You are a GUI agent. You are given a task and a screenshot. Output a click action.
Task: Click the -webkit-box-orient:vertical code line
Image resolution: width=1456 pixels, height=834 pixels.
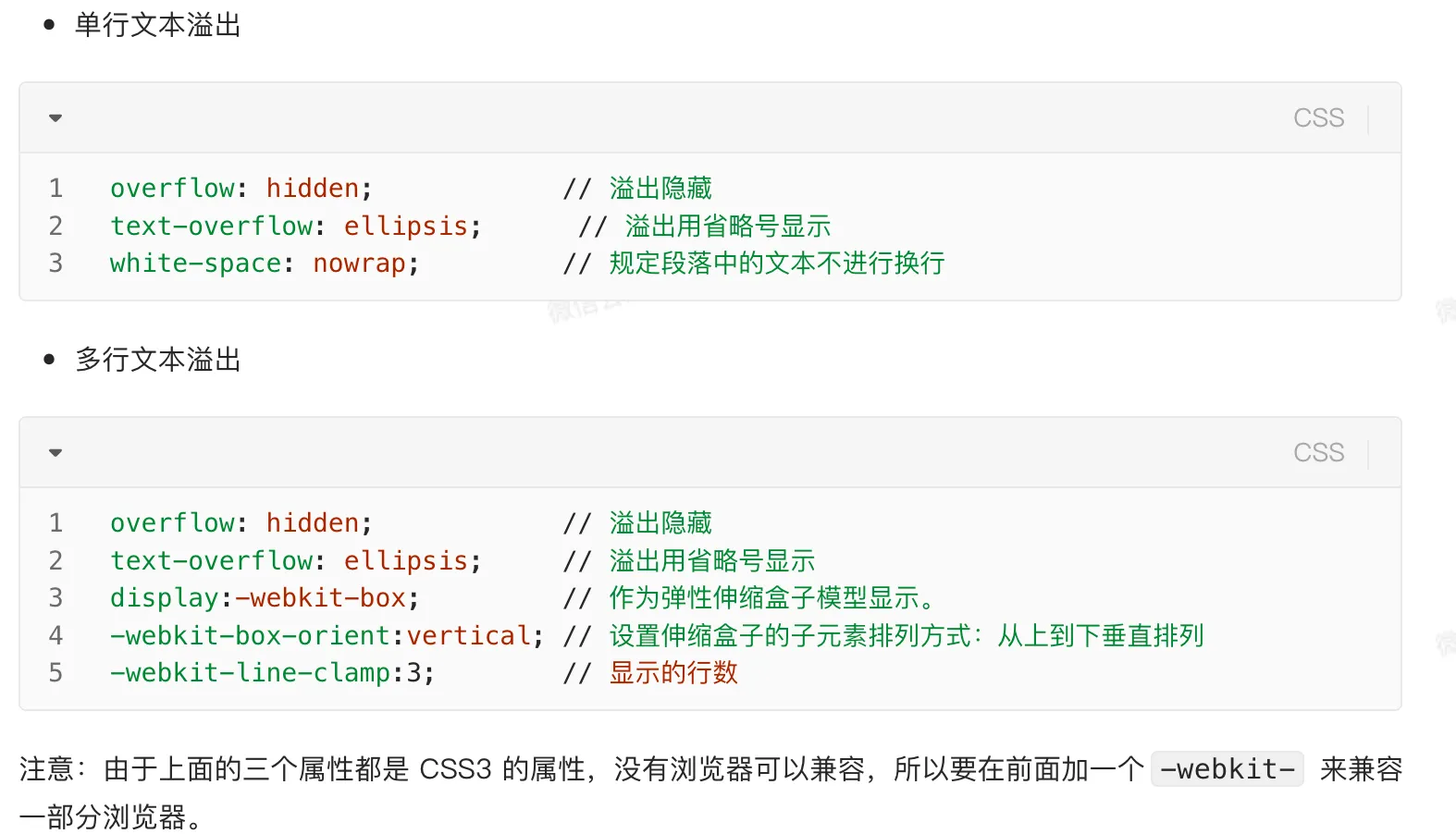(x=657, y=636)
